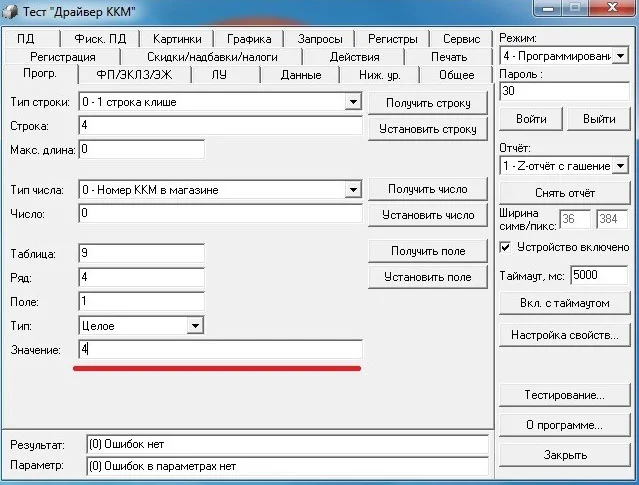Click the Результат output field

click(287, 444)
